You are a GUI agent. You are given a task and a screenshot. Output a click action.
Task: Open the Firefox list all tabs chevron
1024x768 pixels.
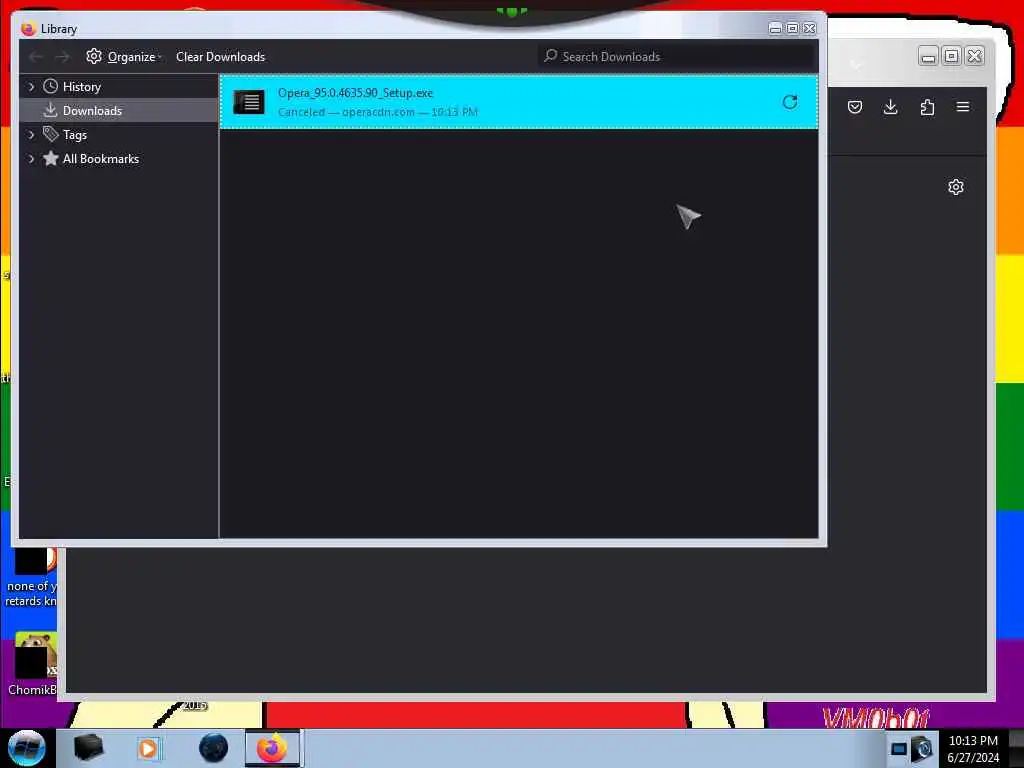pyautogui.click(x=856, y=64)
